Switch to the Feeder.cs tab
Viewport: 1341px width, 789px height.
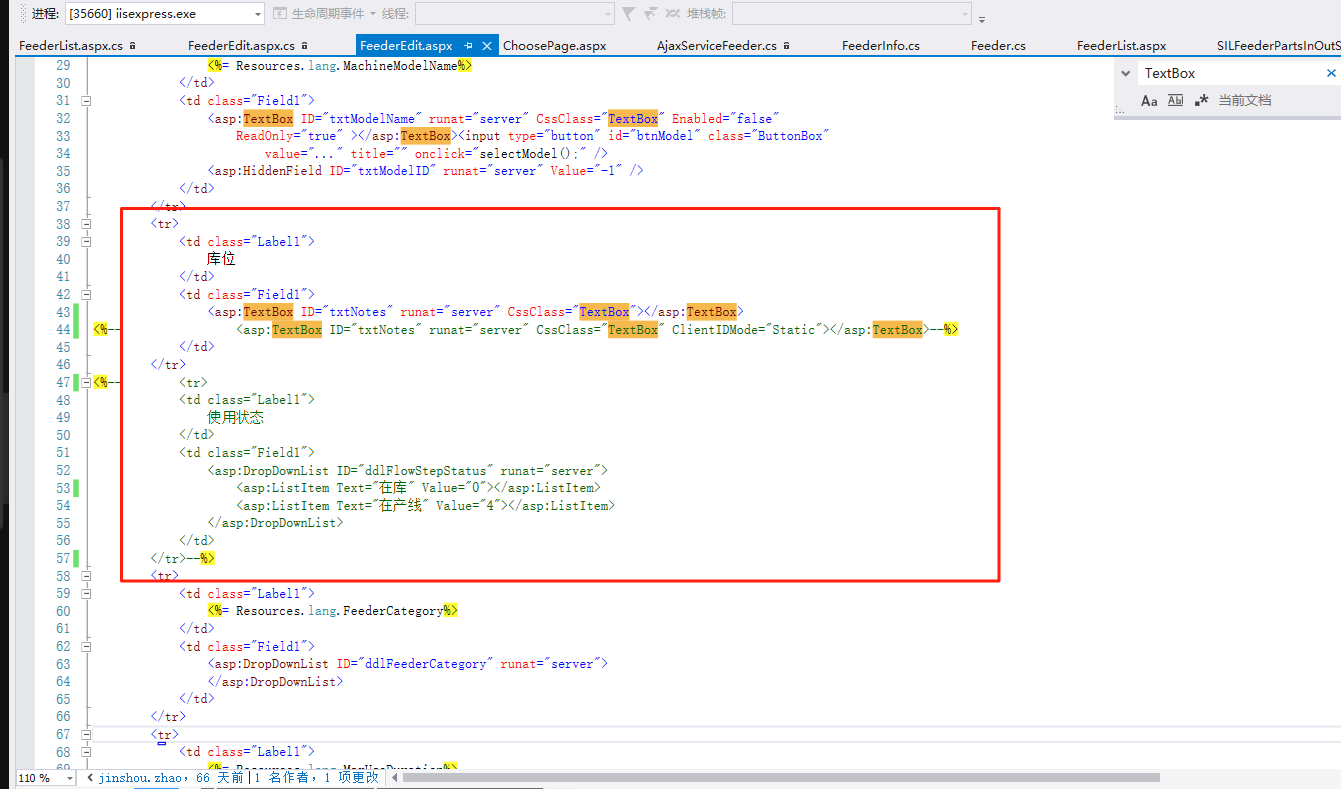[998, 46]
